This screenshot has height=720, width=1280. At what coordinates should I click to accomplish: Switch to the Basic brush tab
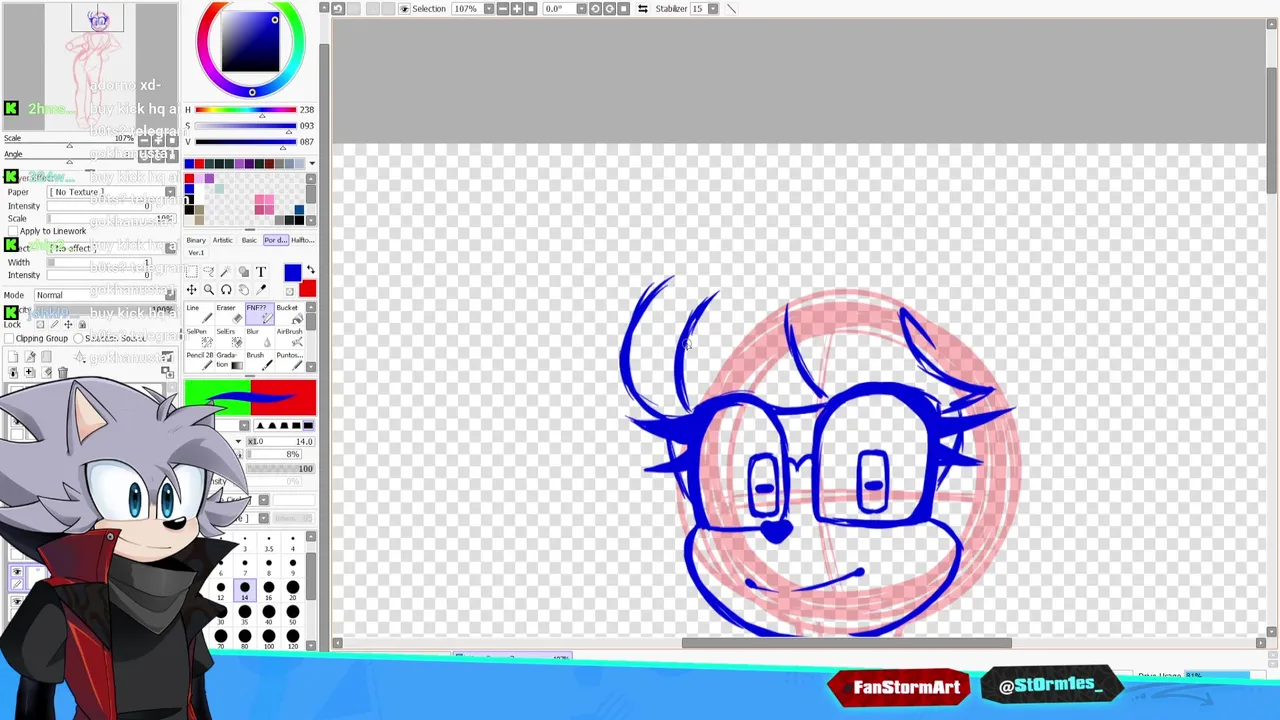coord(249,240)
